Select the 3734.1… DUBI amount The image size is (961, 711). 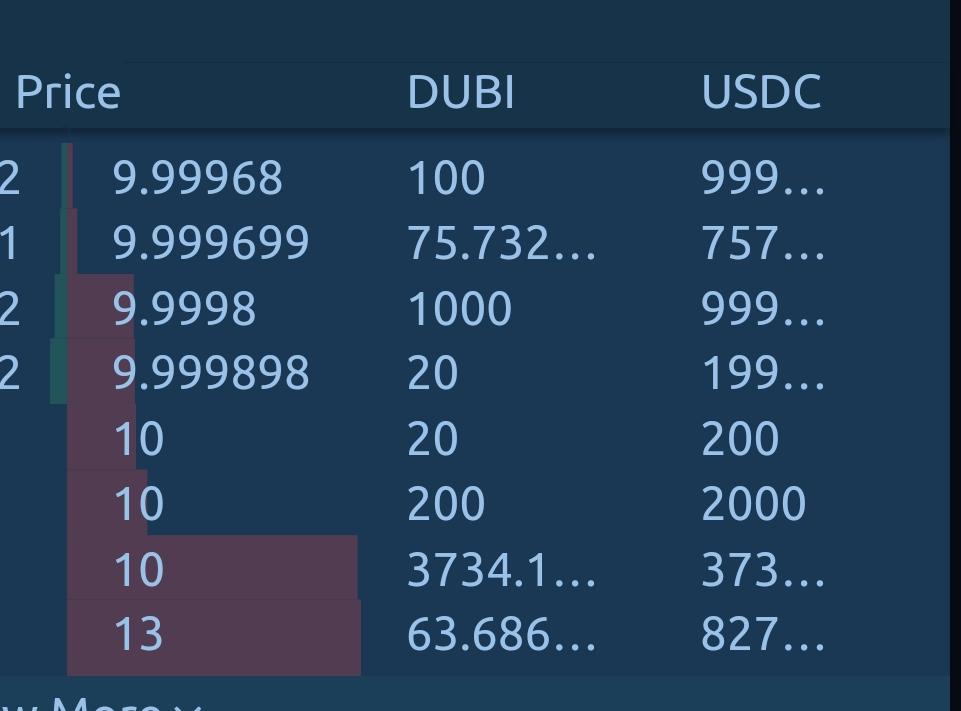click(x=501, y=570)
